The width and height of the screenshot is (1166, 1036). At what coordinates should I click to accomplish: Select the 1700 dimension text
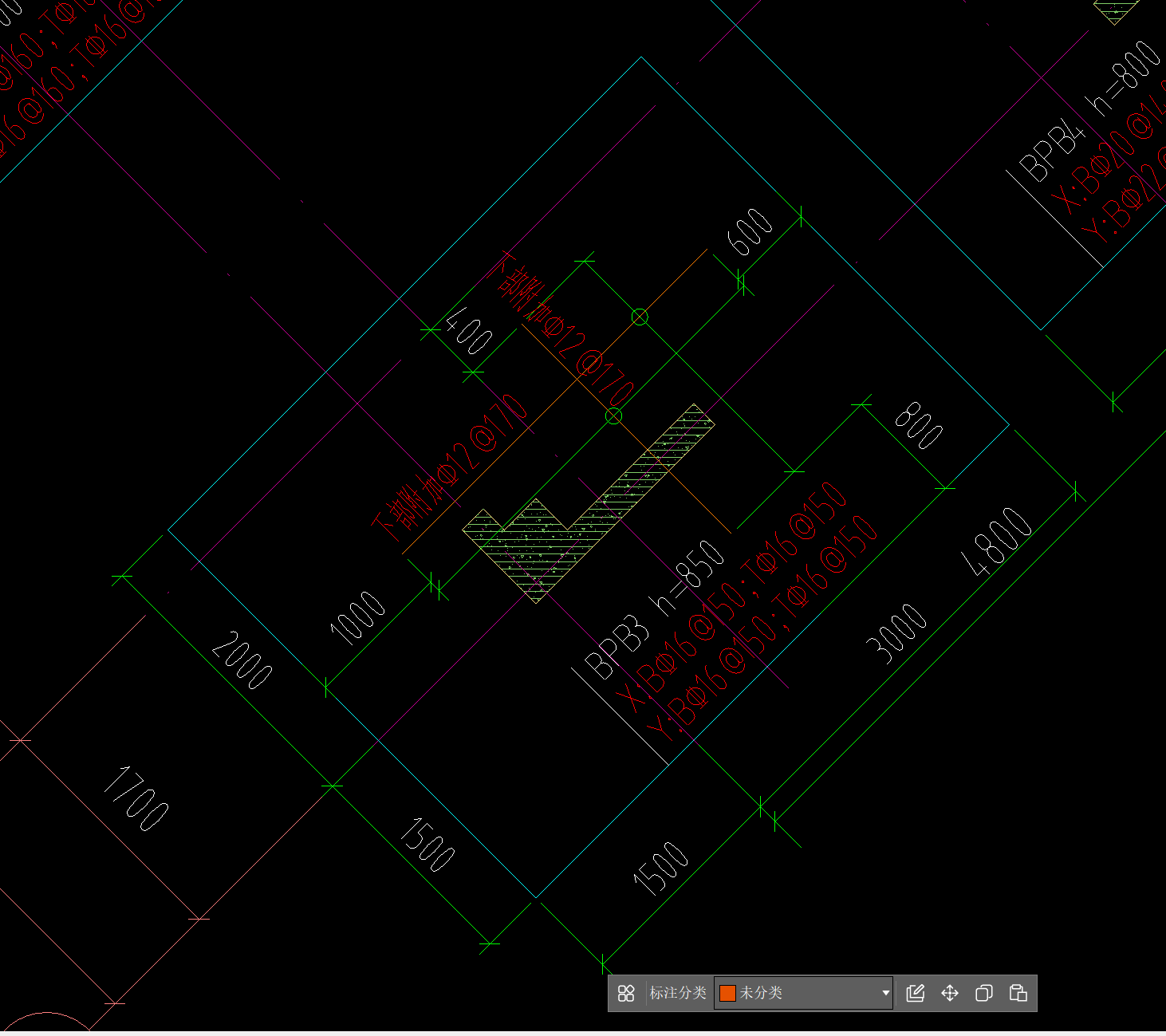(136, 798)
